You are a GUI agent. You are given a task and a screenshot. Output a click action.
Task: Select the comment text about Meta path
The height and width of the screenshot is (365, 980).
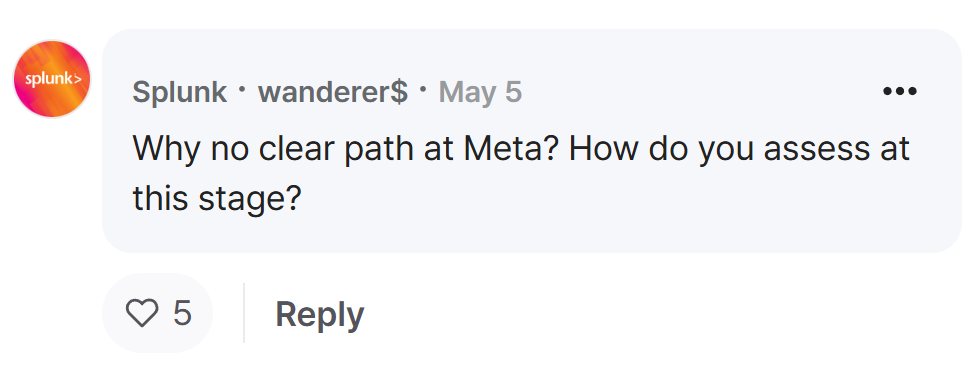click(521, 174)
